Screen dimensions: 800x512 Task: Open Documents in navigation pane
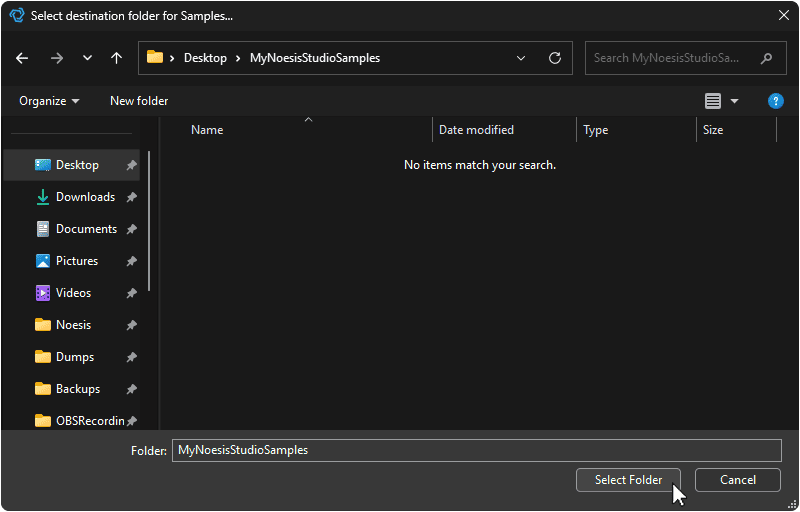click(x=71, y=229)
